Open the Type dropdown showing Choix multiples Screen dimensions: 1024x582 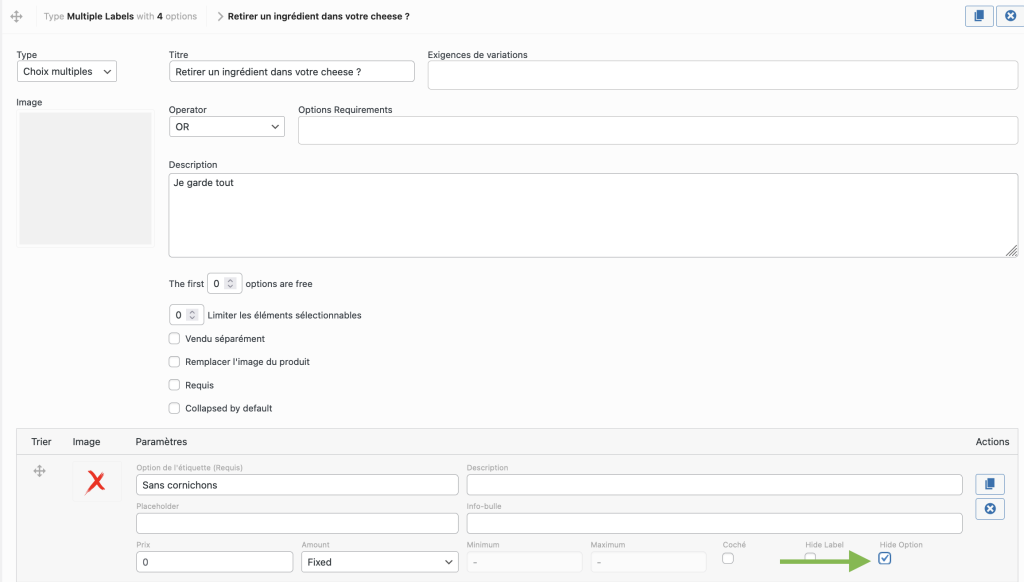[67, 72]
